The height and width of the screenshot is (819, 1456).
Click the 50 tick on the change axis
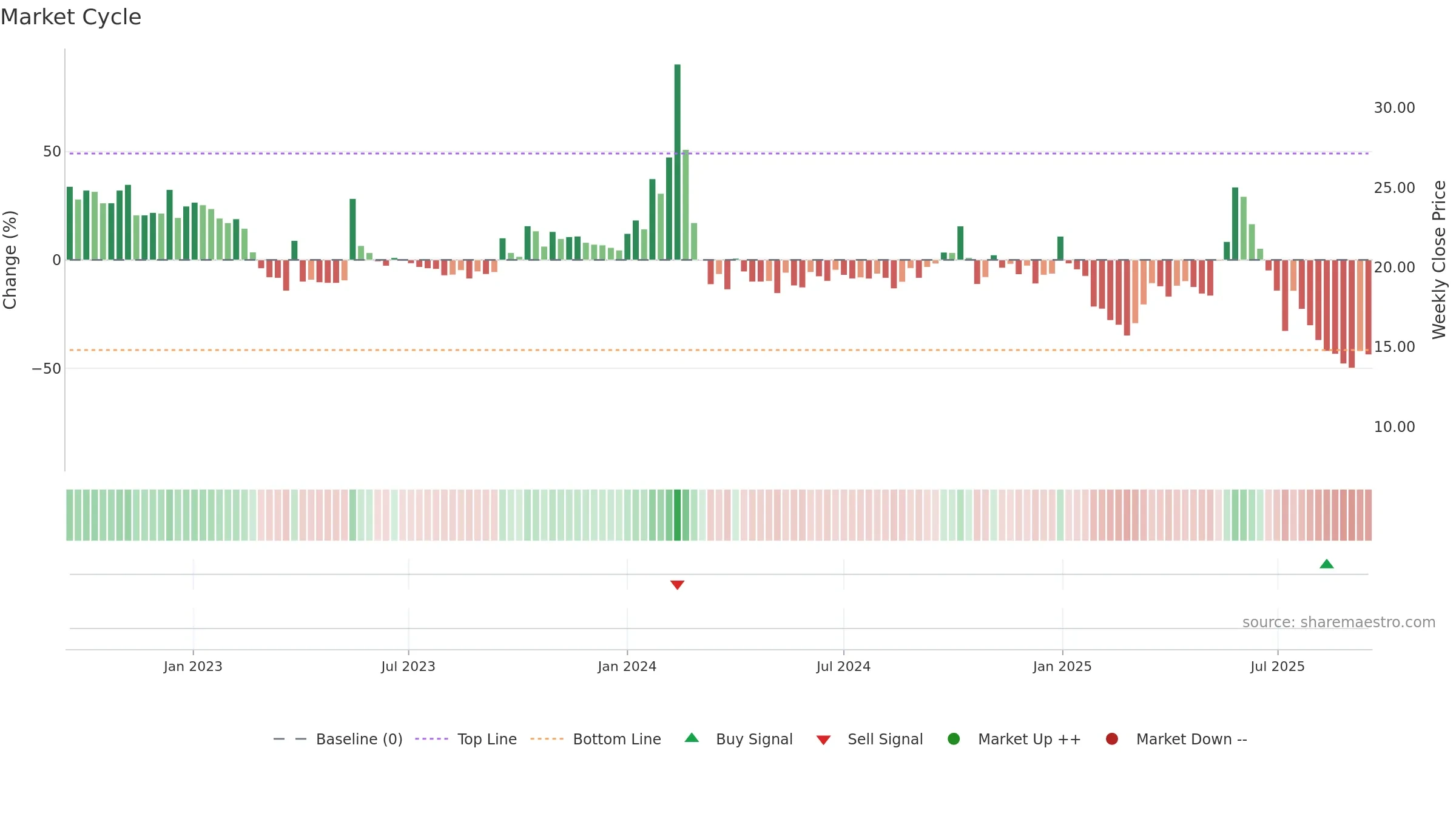52,152
